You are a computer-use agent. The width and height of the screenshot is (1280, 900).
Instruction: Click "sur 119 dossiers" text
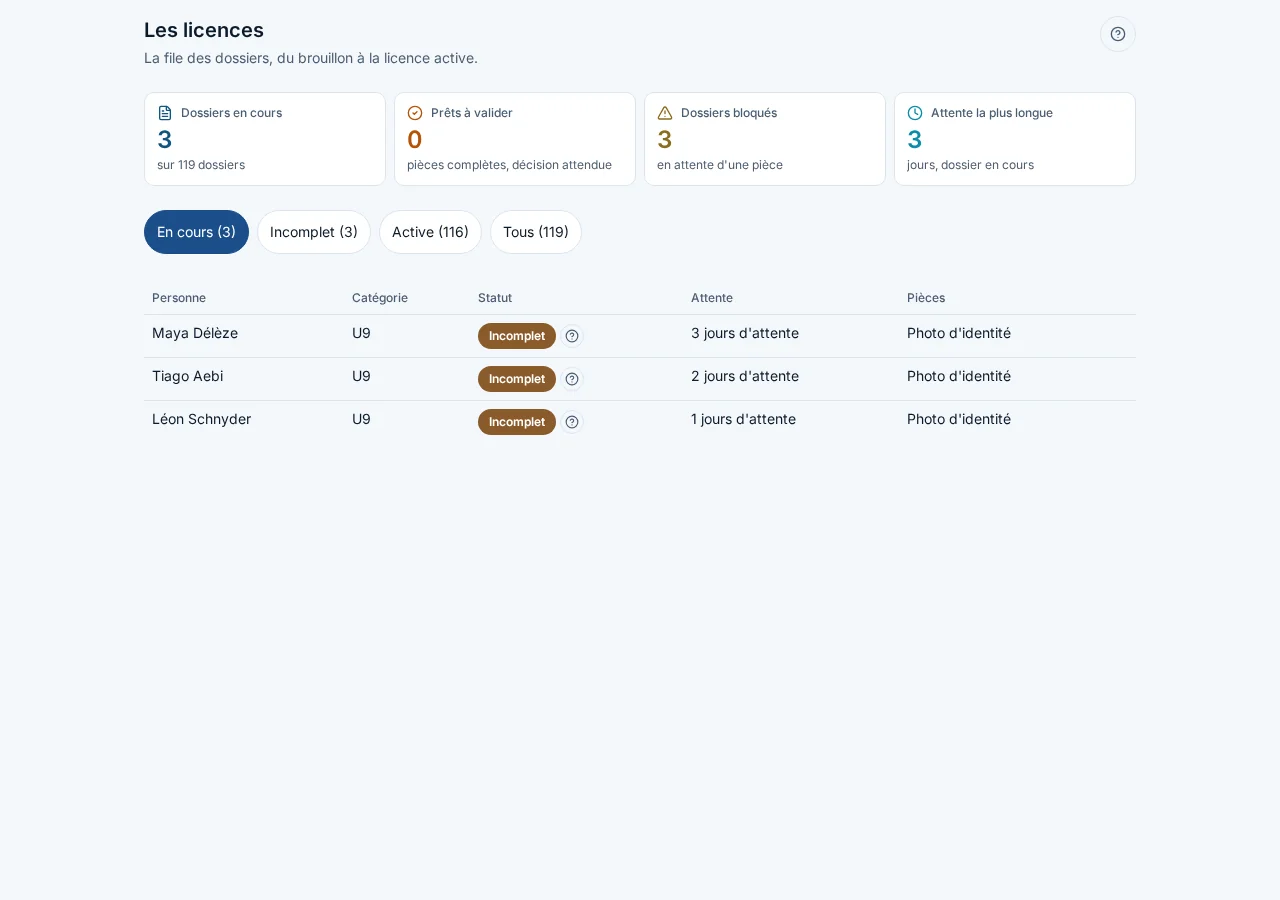(x=201, y=165)
